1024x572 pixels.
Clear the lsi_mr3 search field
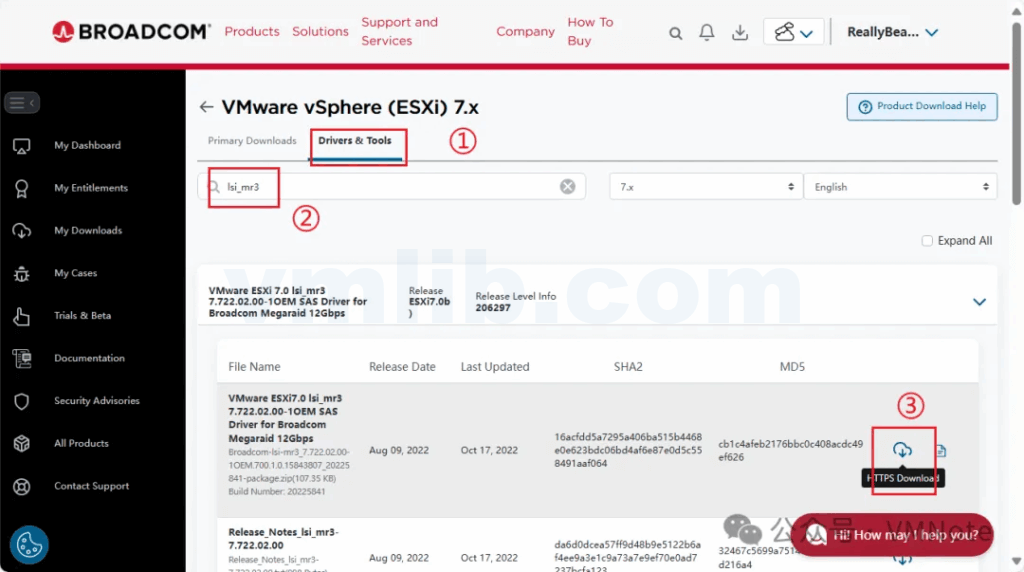tap(567, 187)
